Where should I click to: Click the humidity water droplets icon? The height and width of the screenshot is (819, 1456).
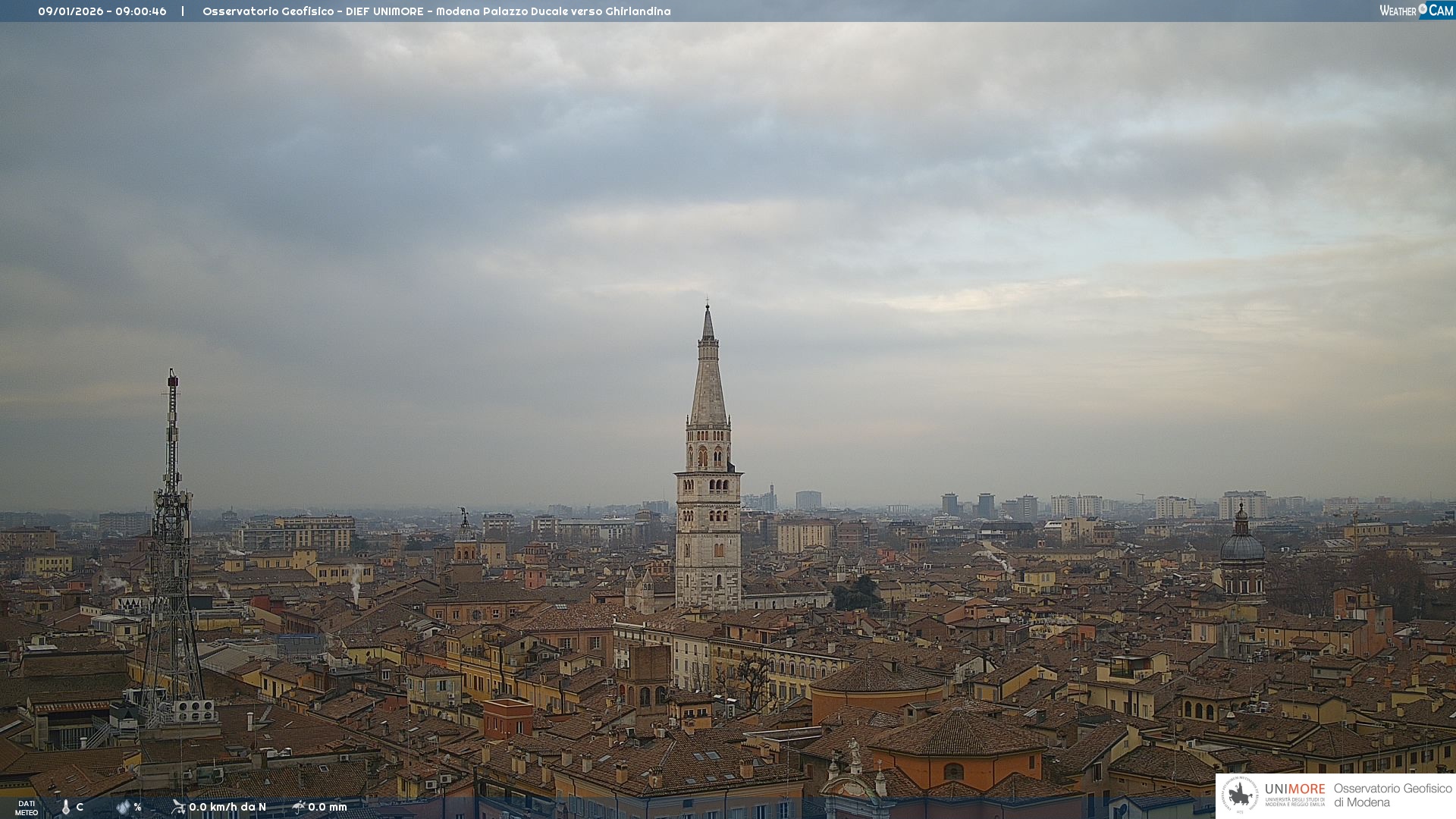[123, 807]
